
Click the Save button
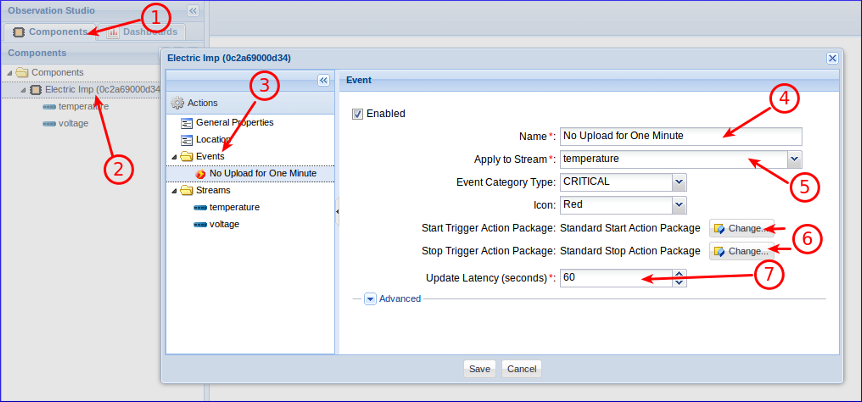[x=480, y=369]
